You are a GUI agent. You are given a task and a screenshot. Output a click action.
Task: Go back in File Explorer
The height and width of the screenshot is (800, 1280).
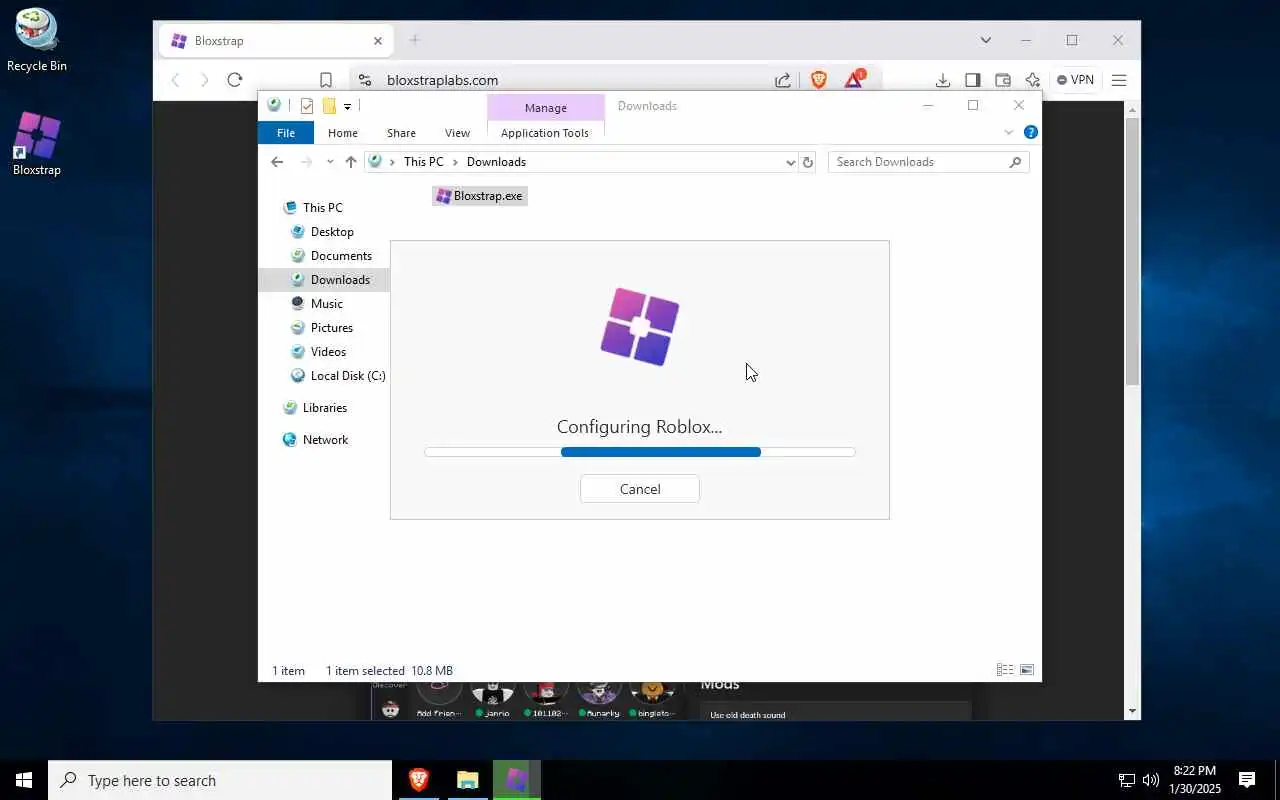tap(277, 162)
